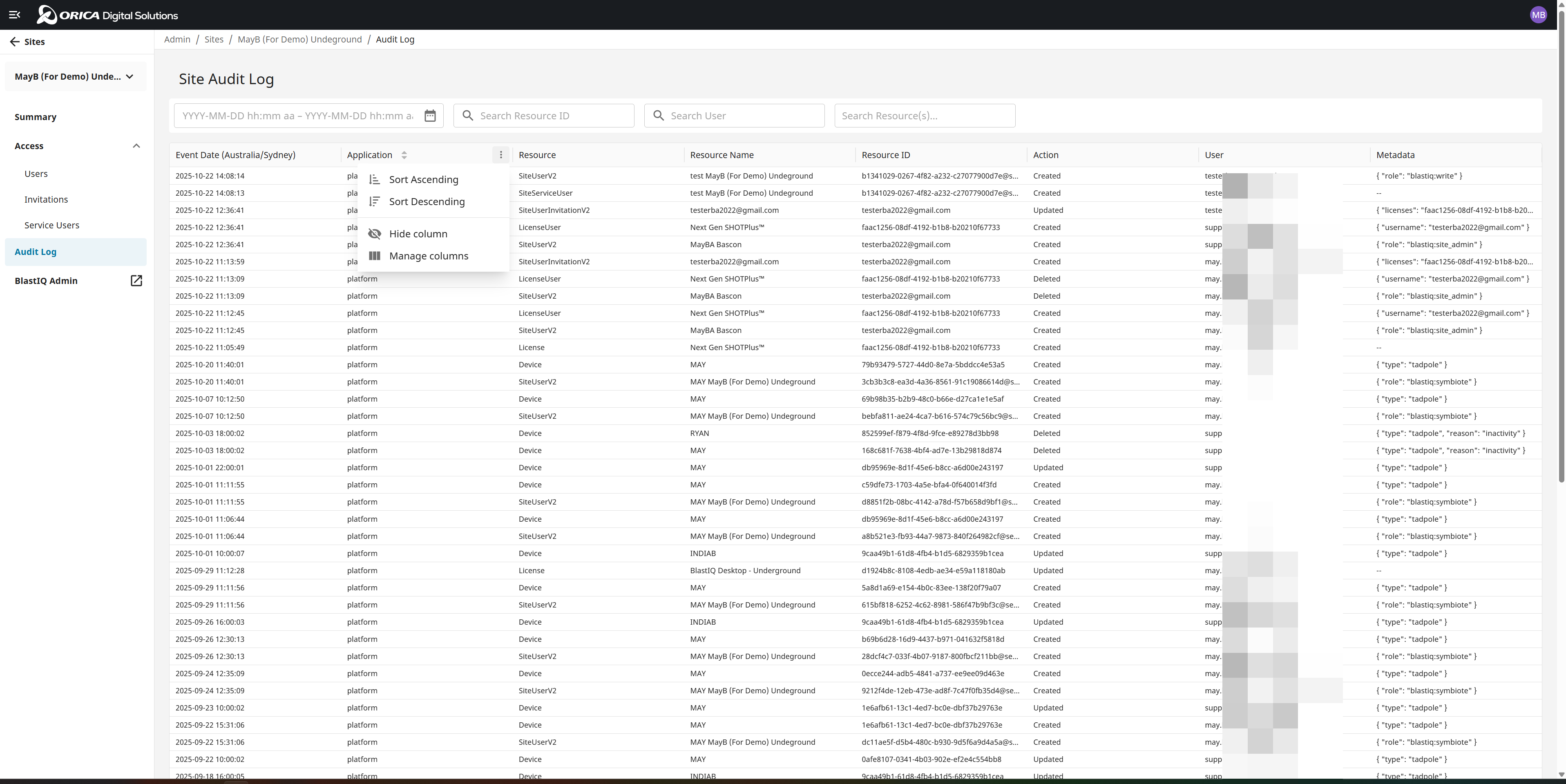Navigate to Sites breadcrumb
The height and width of the screenshot is (784, 1566).
pyautogui.click(x=214, y=40)
